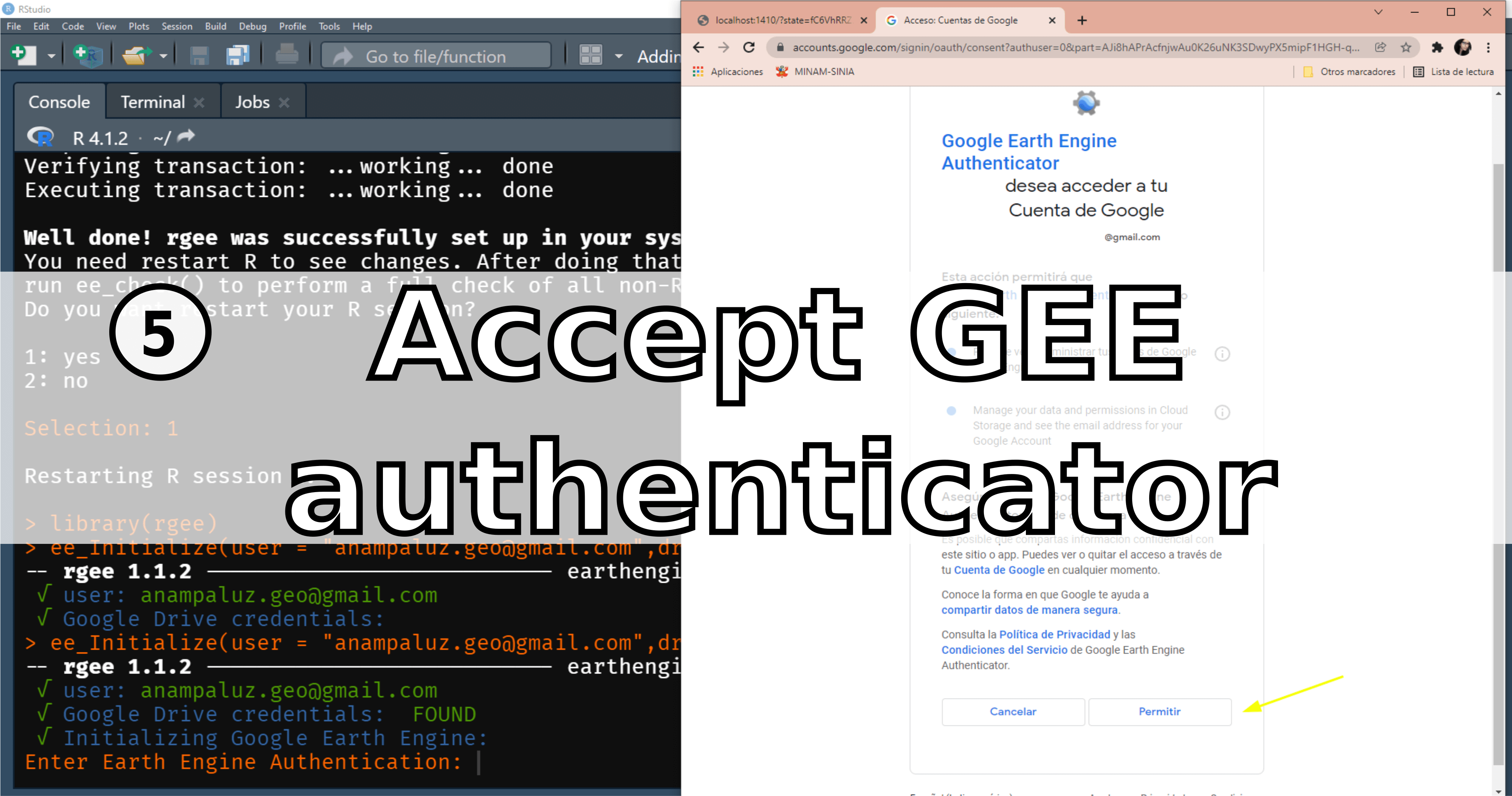Open the View menu
The height and width of the screenshot is (796, 1512).
pos(106,26)
